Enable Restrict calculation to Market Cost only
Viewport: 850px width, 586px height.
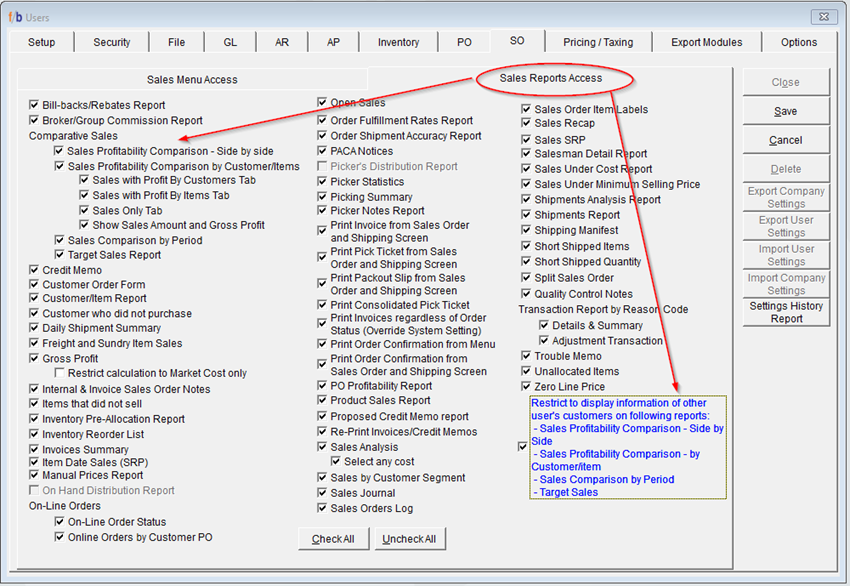[60, 373]
